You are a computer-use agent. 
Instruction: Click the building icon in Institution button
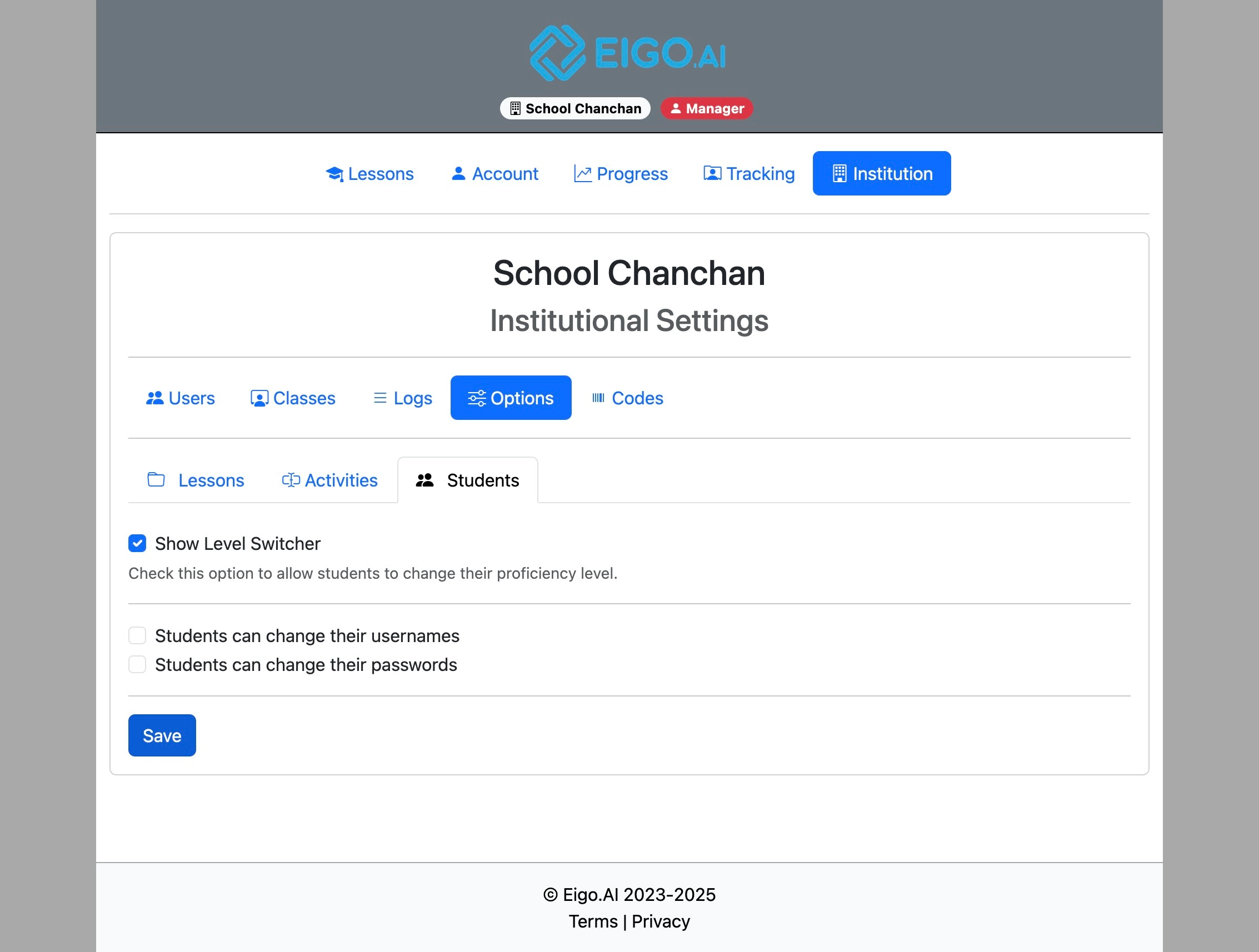point(840,173)
